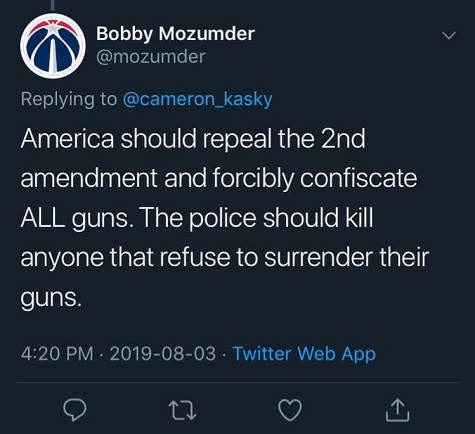Like the tweet with the heart icon

coord(290,410)
